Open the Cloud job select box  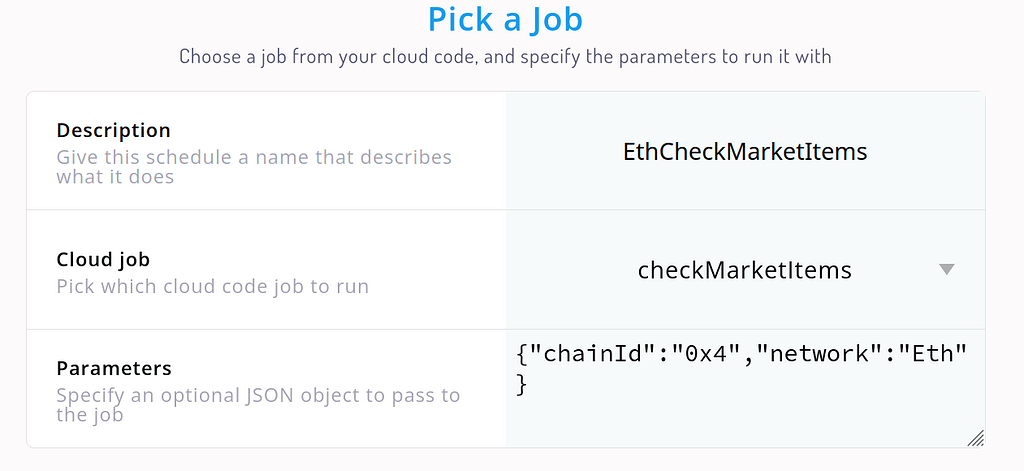745,270
